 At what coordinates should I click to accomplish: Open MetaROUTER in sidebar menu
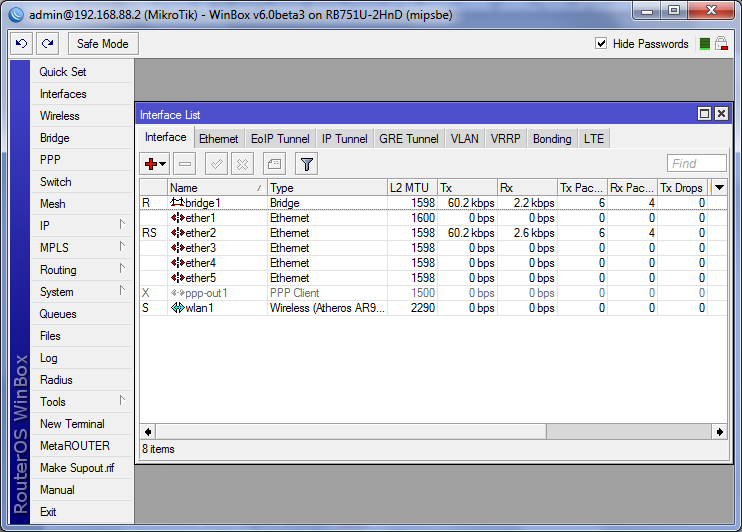point(82,446)
